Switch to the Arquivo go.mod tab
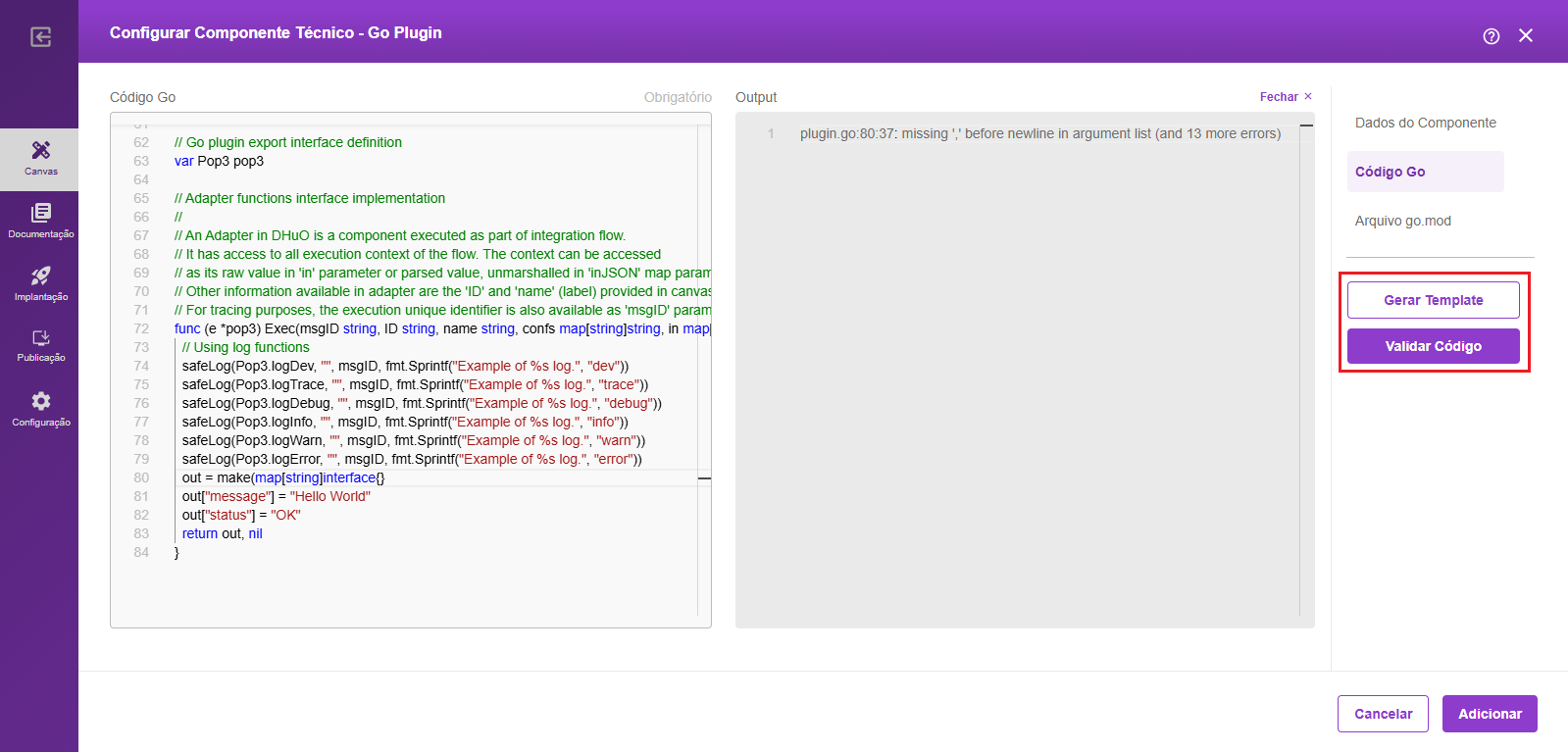 [x=1402, y=221]
